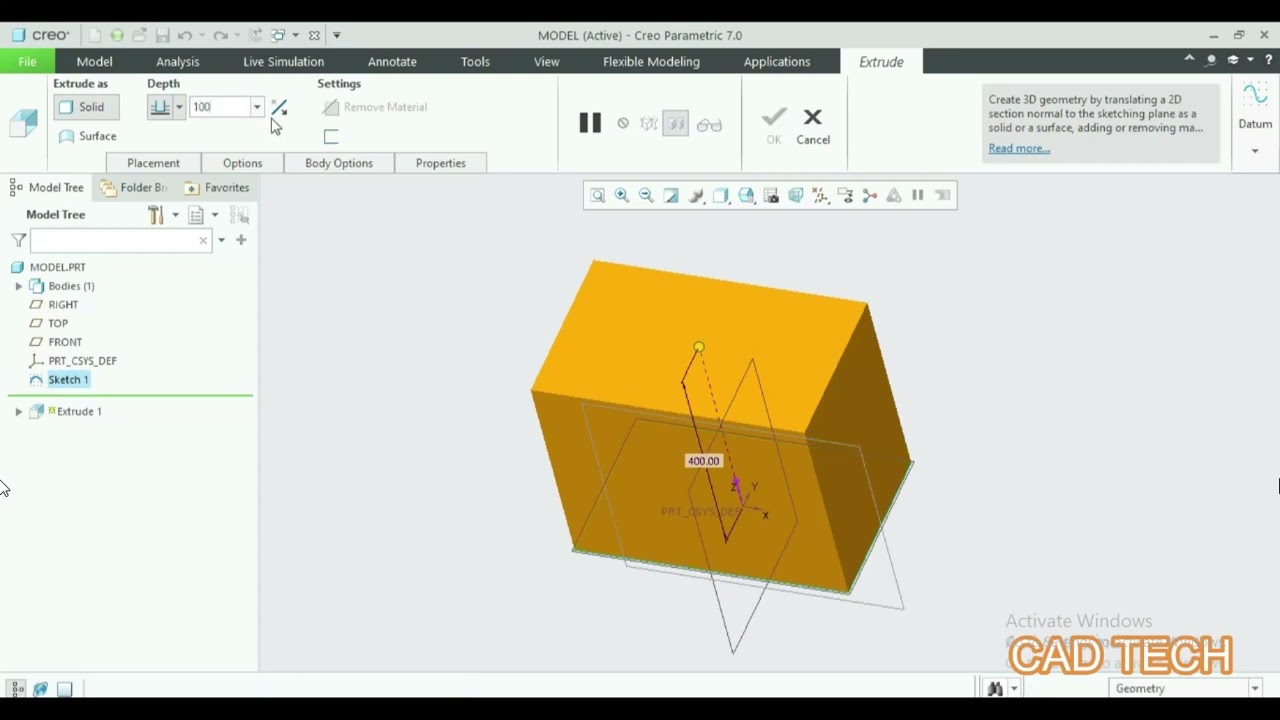This screenshot has height=720, width=1280.
Task: Select Extrude as Surface option
Action: [x=87, y=136]
